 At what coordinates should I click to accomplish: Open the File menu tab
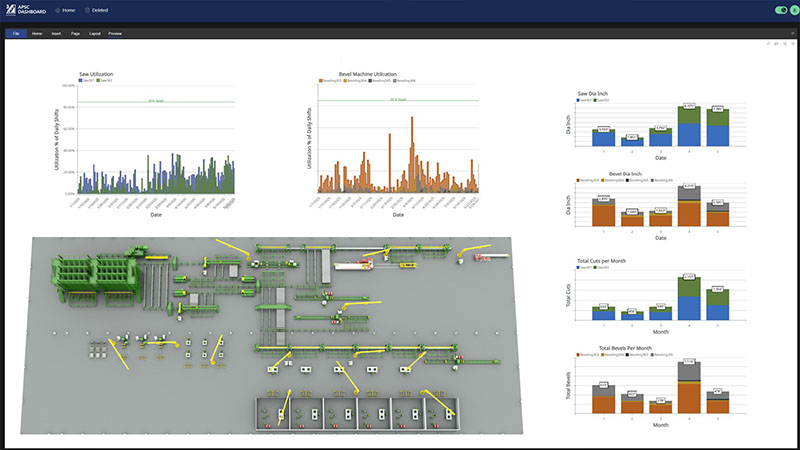(15, 33)
